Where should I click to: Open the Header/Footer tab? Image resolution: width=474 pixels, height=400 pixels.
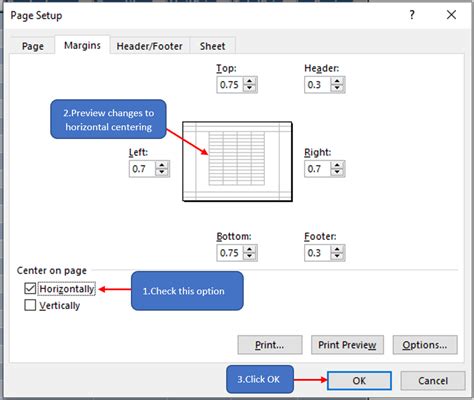150,46
